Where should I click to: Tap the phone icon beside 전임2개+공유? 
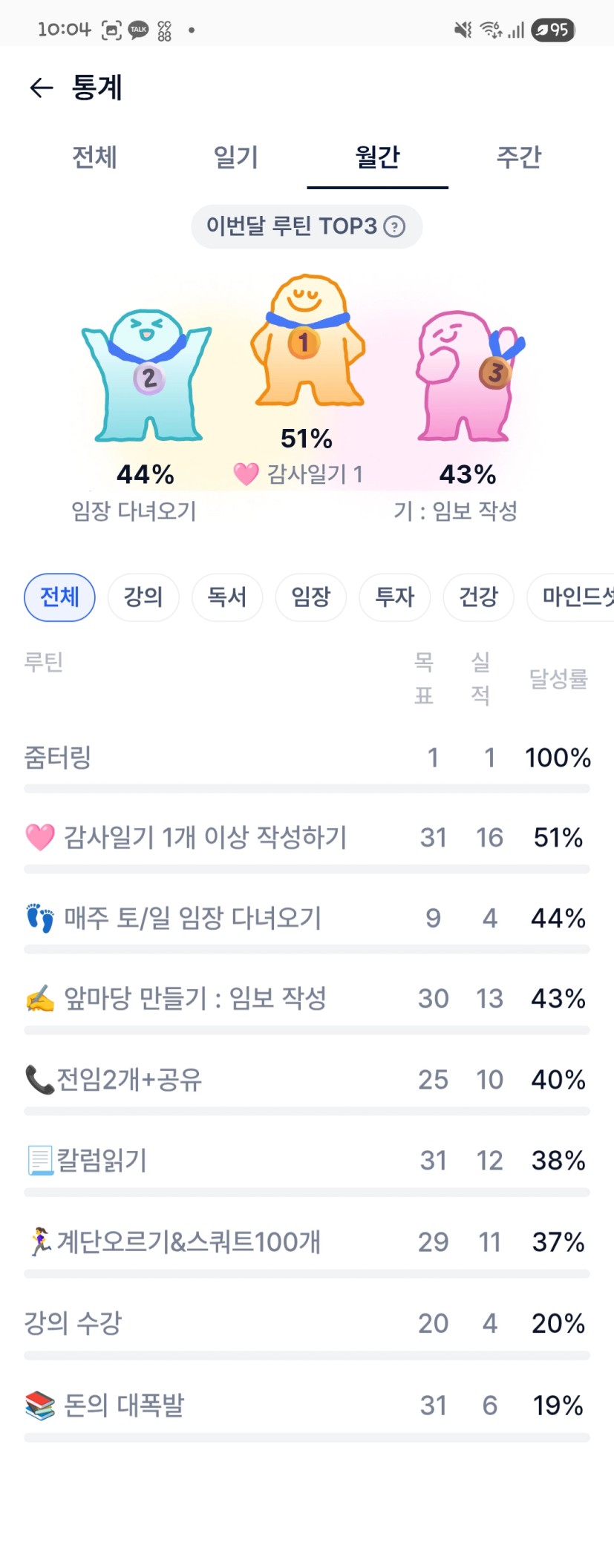point(39,1080)
